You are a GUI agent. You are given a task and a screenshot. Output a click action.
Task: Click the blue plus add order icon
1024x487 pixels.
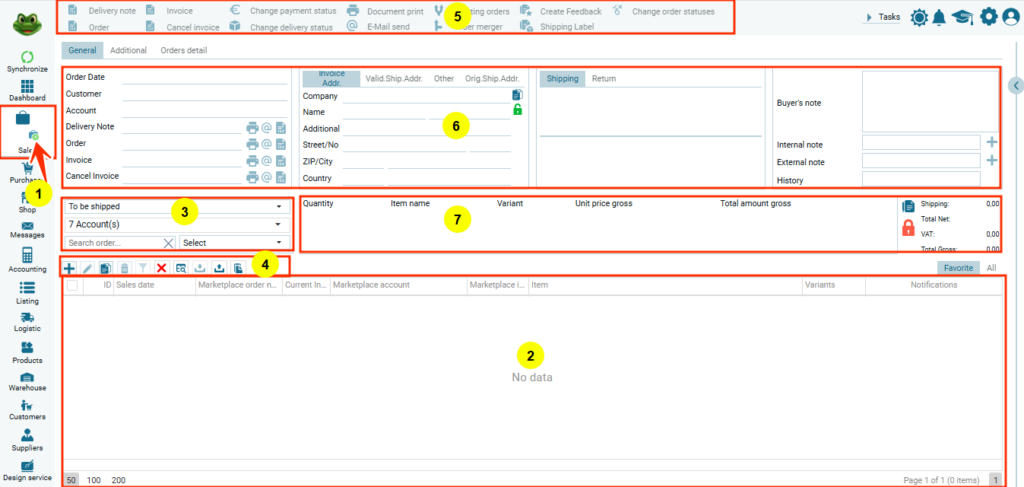point(69,268)
